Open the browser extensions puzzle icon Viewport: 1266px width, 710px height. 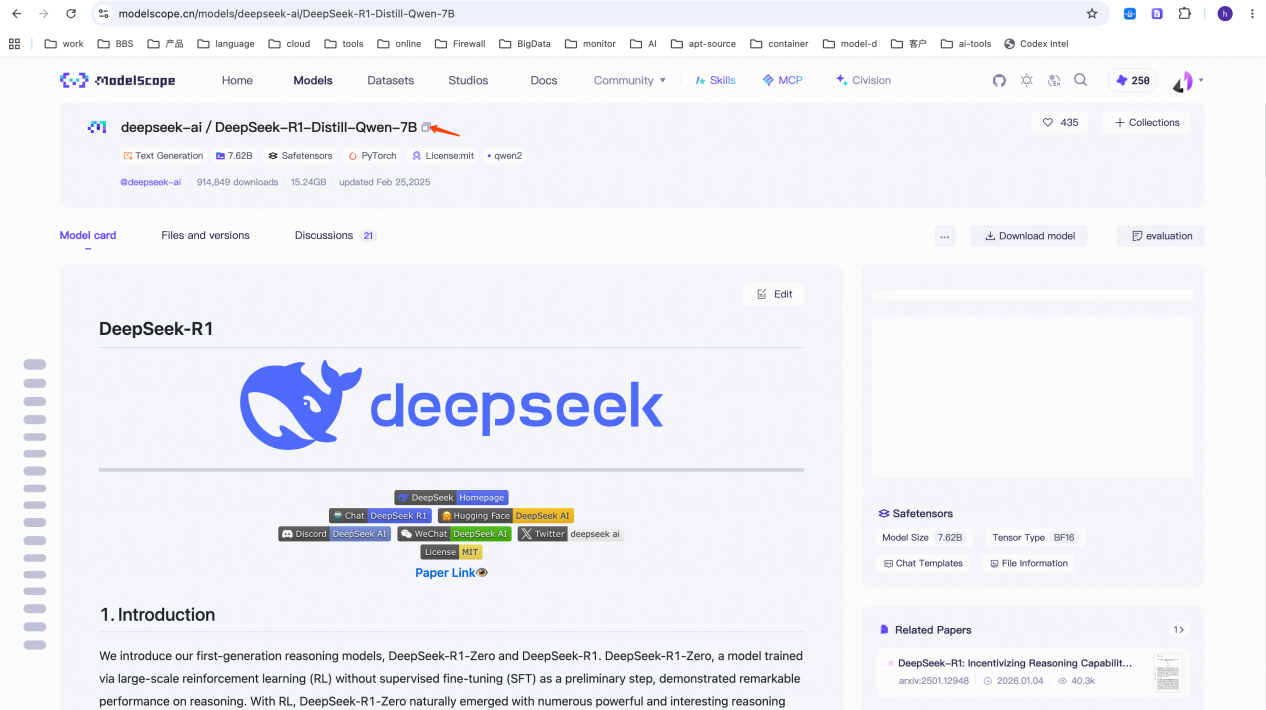tap(1185, 14)
